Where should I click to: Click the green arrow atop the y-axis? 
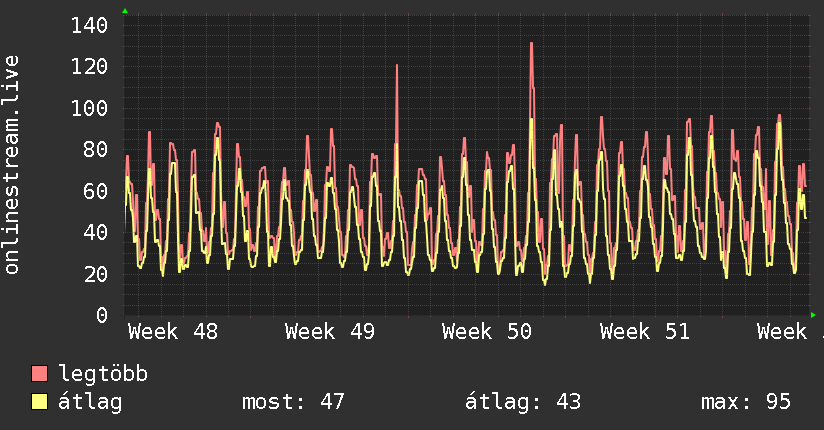(x=125, y=11)
